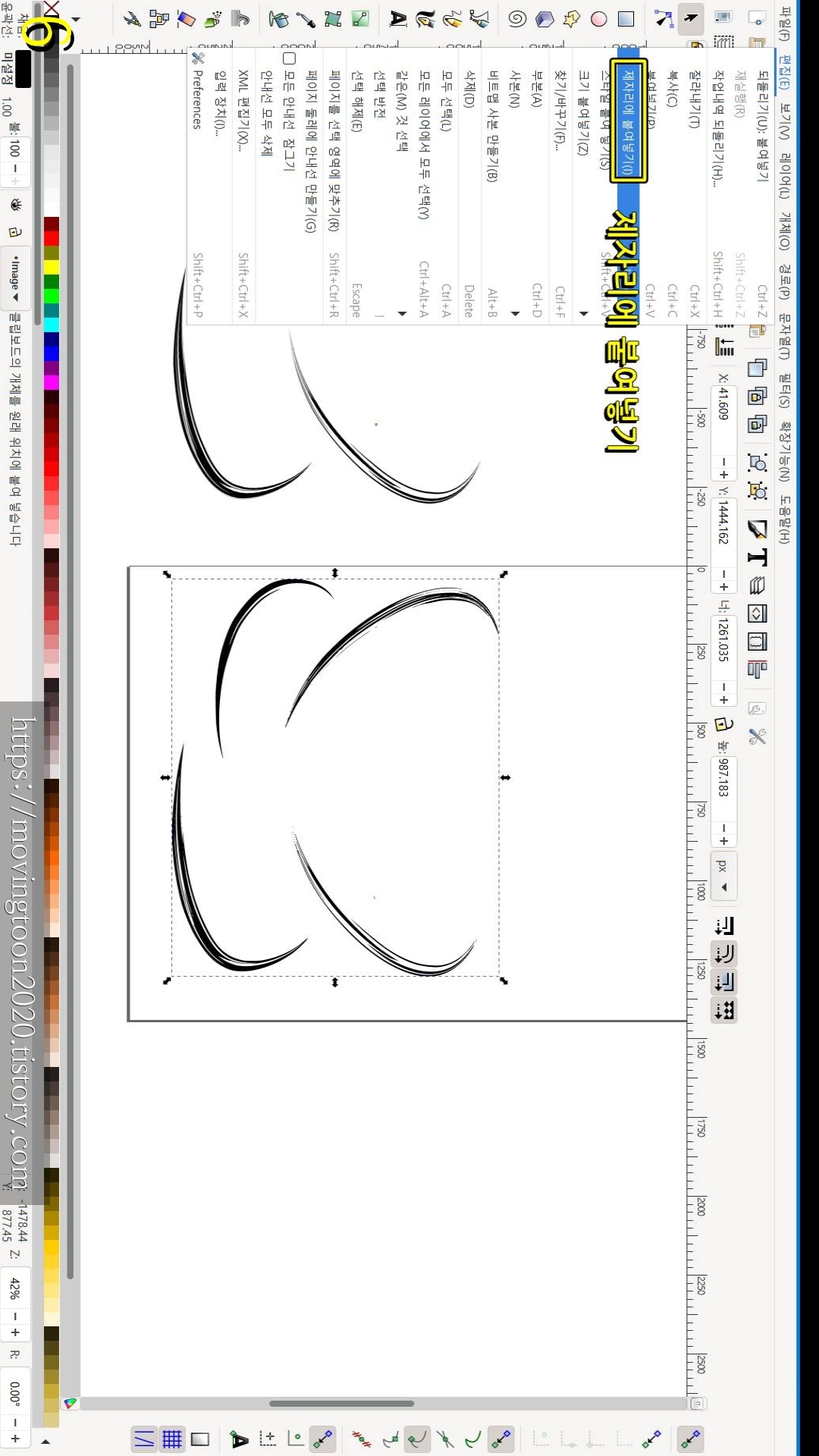This screenshot has height=1456, width=819.
Task: Click the new document icon
Action: click(x=757, y=17)
